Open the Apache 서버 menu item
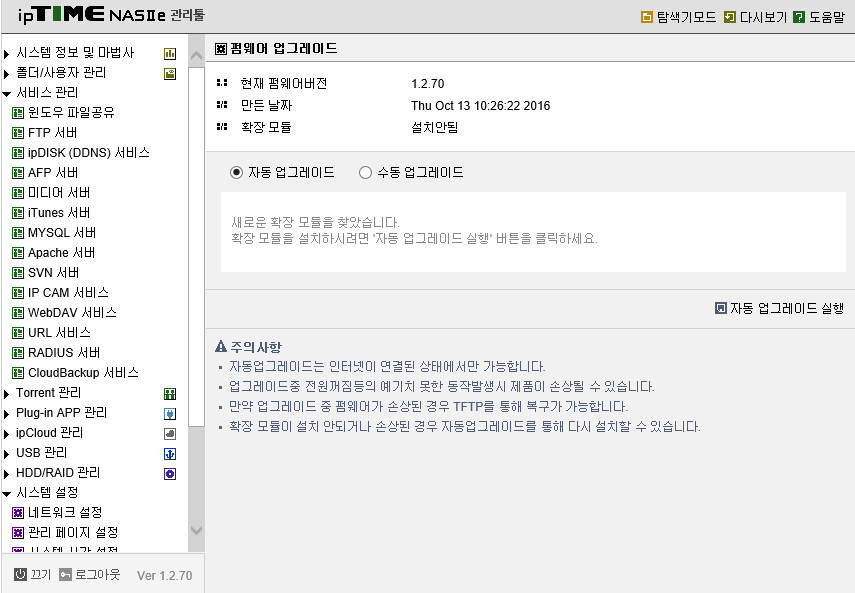This screenshot has height=593, width=855. click(x=61, y=253)
